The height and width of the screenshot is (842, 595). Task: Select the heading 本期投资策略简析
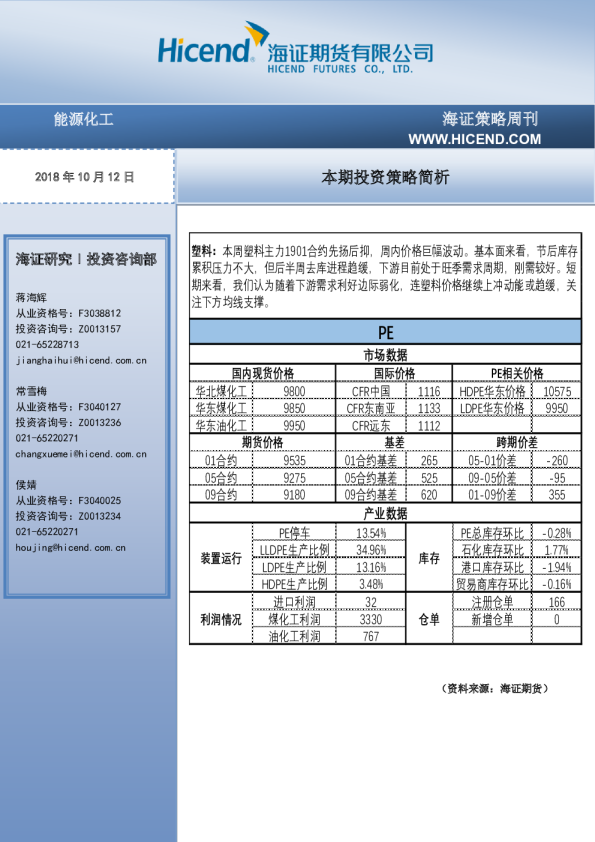pyautogui.click(x=385, y=177)
